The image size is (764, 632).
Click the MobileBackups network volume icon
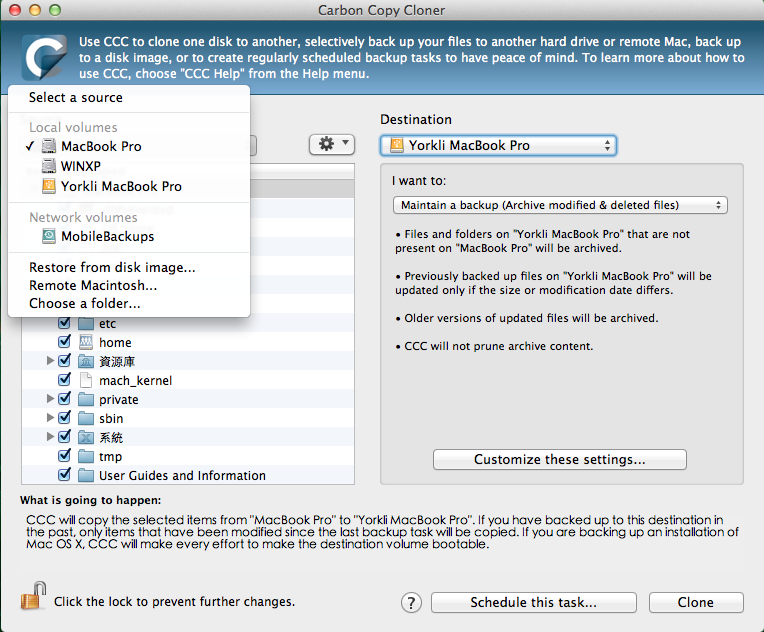[x=49, y=236]
